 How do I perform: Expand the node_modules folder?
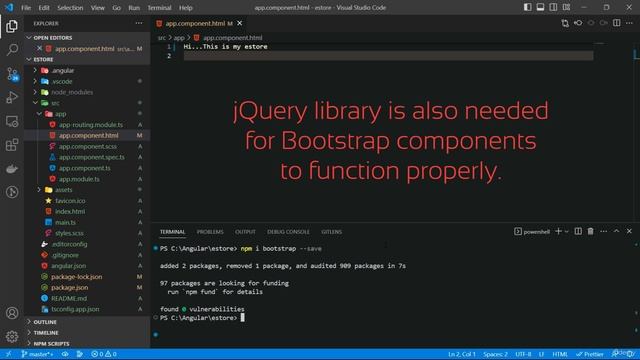coord(35,92)
